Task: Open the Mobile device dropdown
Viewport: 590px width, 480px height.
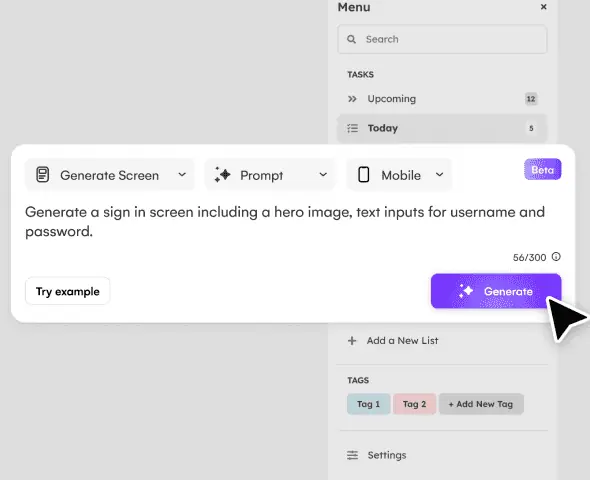Action: coord(399,175)
